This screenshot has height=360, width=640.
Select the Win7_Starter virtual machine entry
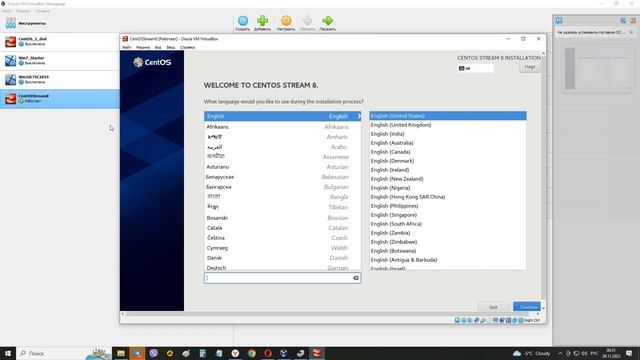click(x=60, y=61)
